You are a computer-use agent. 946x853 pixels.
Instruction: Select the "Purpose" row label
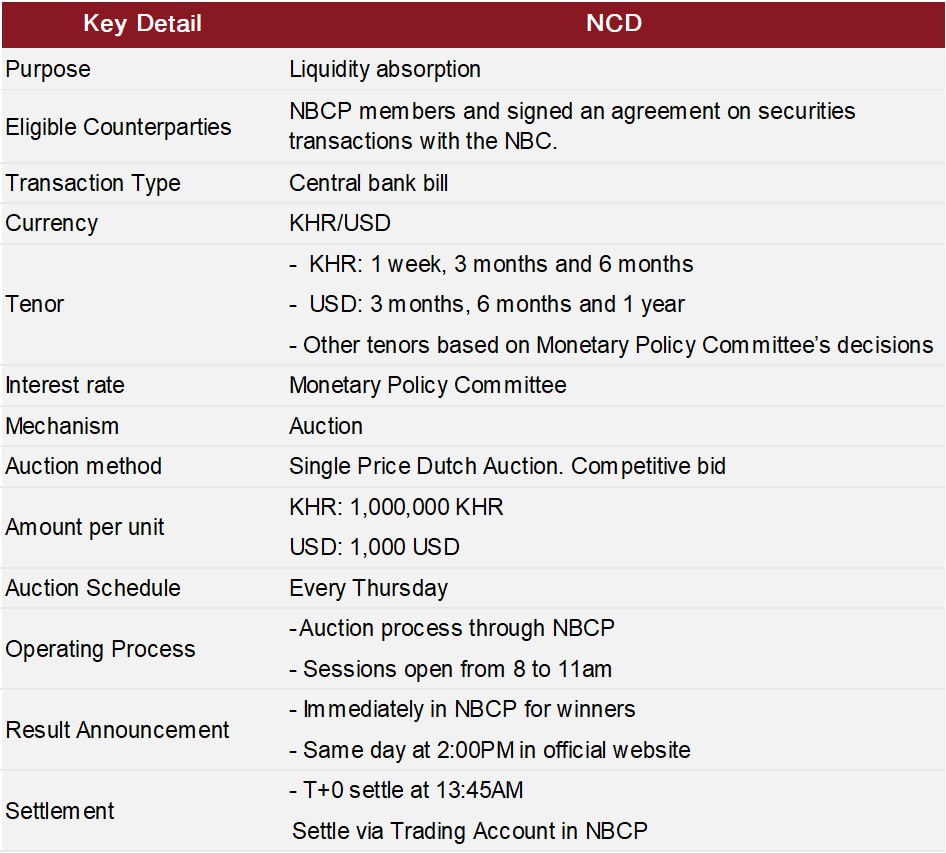point(48,69)
